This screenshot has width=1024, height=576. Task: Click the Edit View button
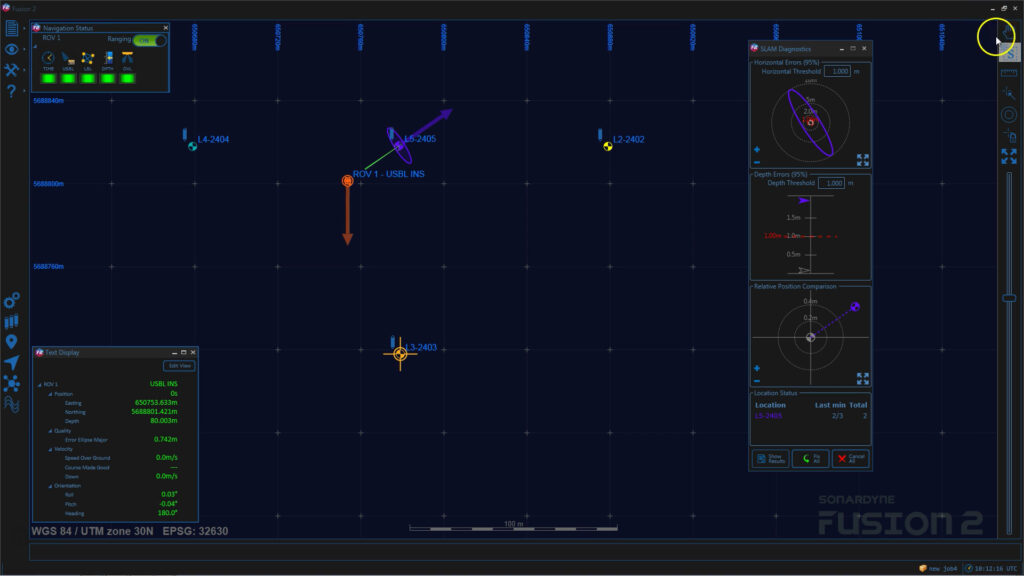click(179, 366)
